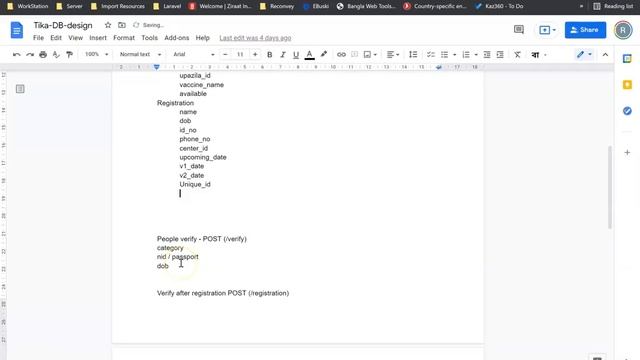The image size is (640, 360).
Task: Open the File menu
Action: (38, 38)
